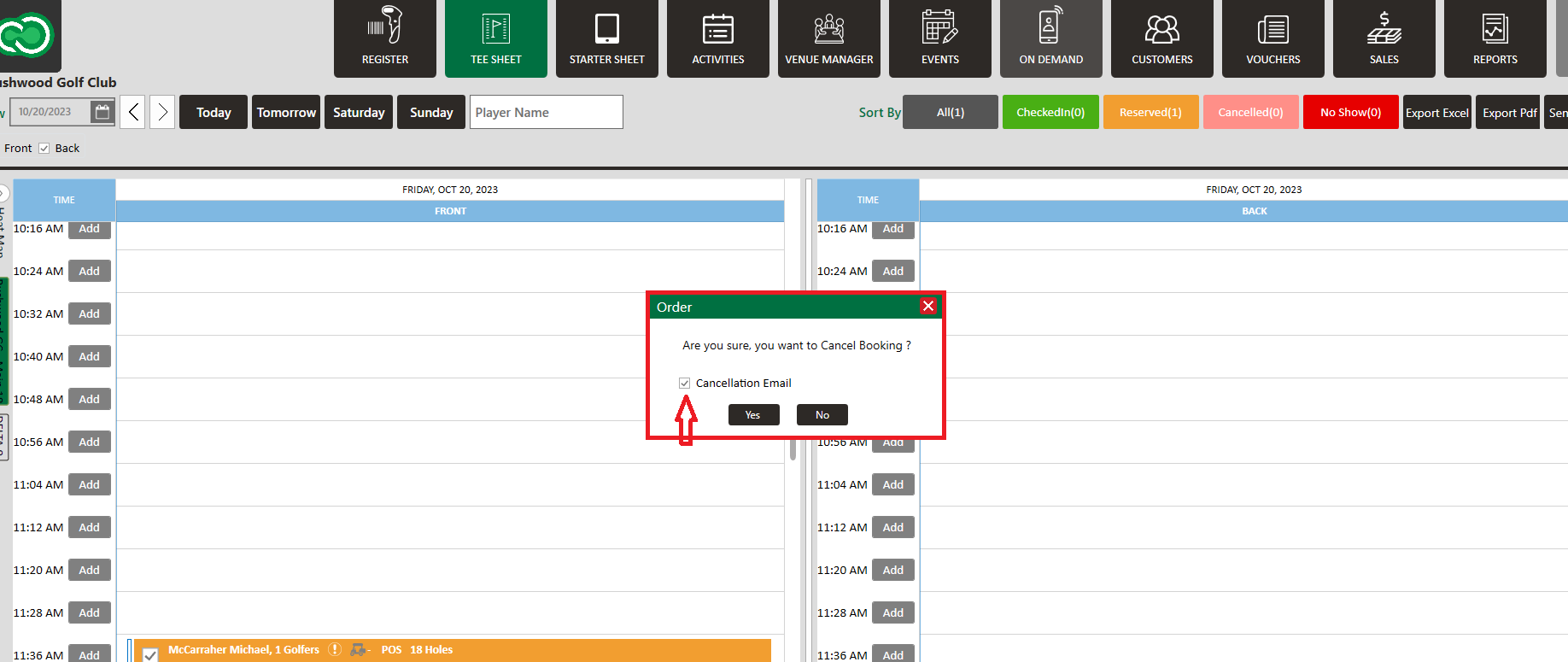The height and width of the screenshot is (662, 1568).
Task: Add booking at 10:24 AM Front
Action: [90, 271]
